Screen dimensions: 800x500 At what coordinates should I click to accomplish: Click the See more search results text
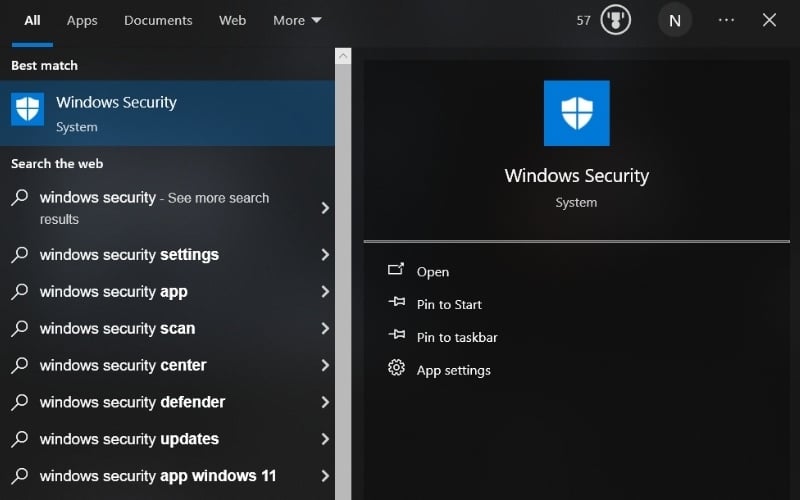154,208
